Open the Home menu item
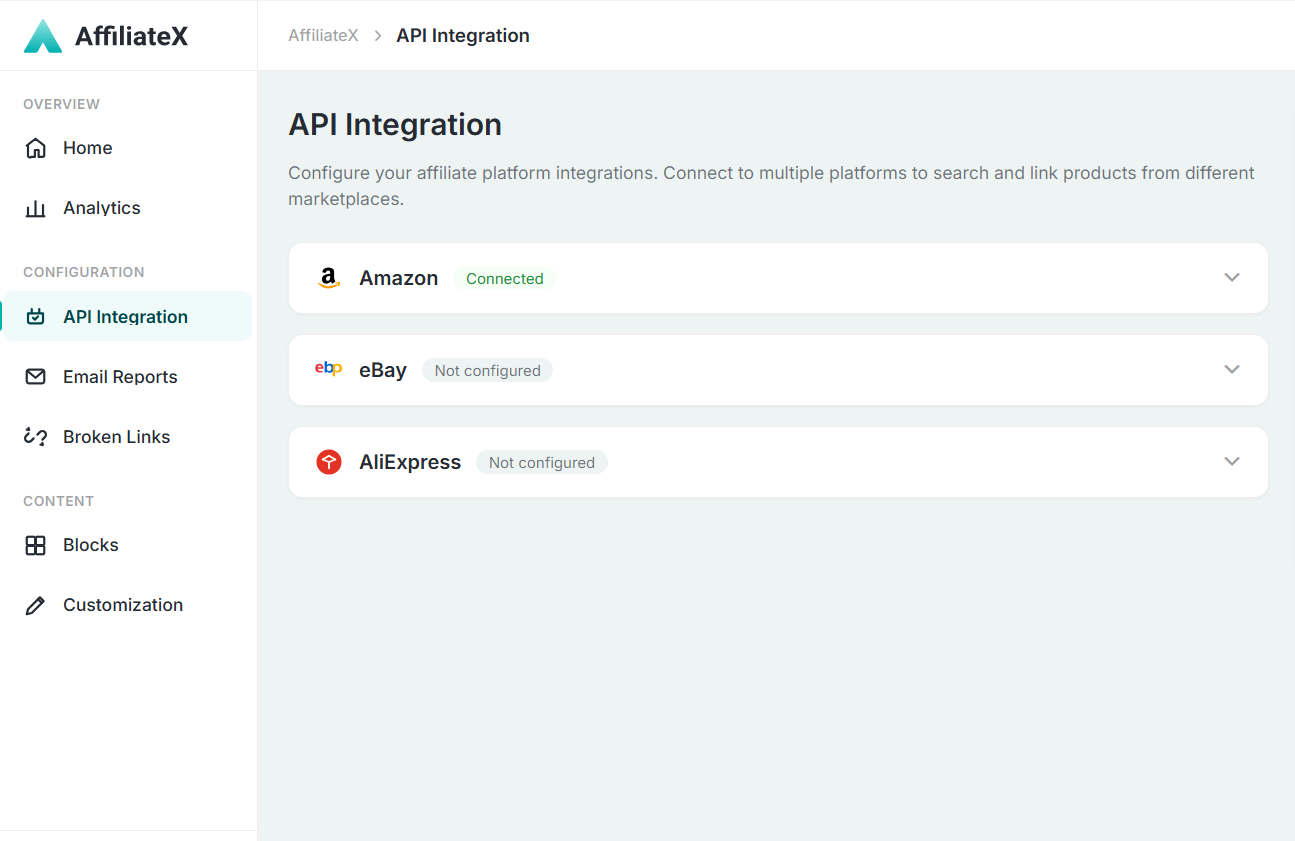 128,148
